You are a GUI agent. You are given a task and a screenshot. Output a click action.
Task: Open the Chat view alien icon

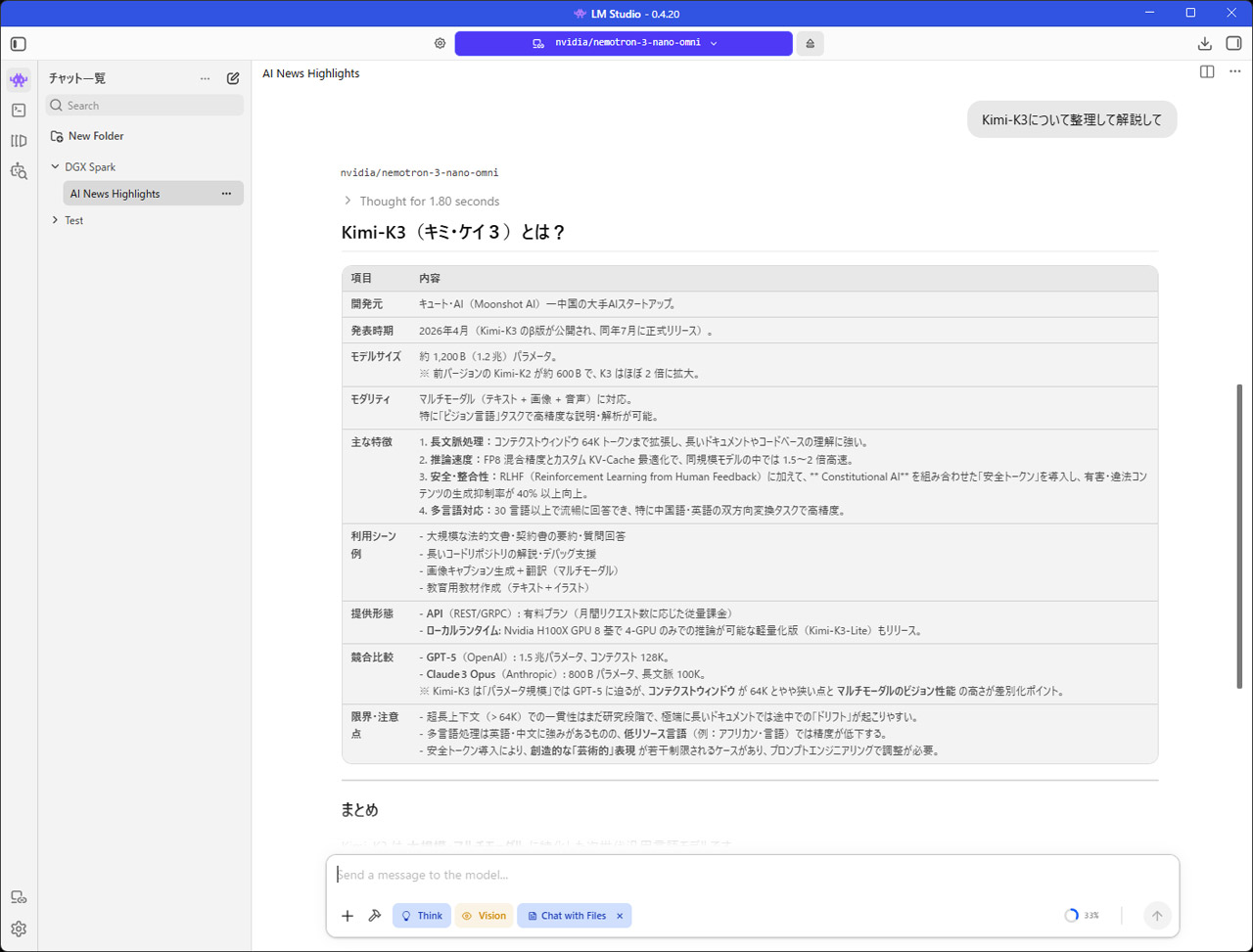tap(19, 80)
